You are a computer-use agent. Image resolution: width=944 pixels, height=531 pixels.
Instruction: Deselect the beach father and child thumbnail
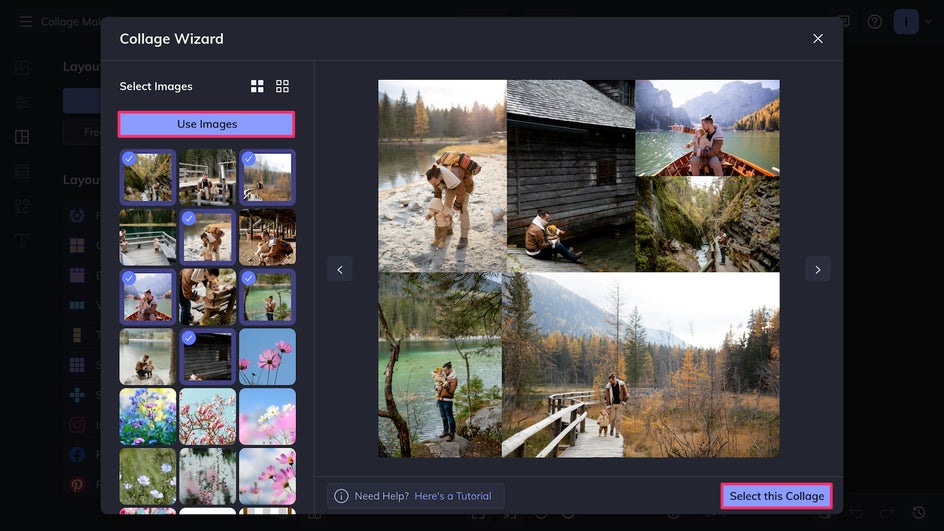[207, 237]
